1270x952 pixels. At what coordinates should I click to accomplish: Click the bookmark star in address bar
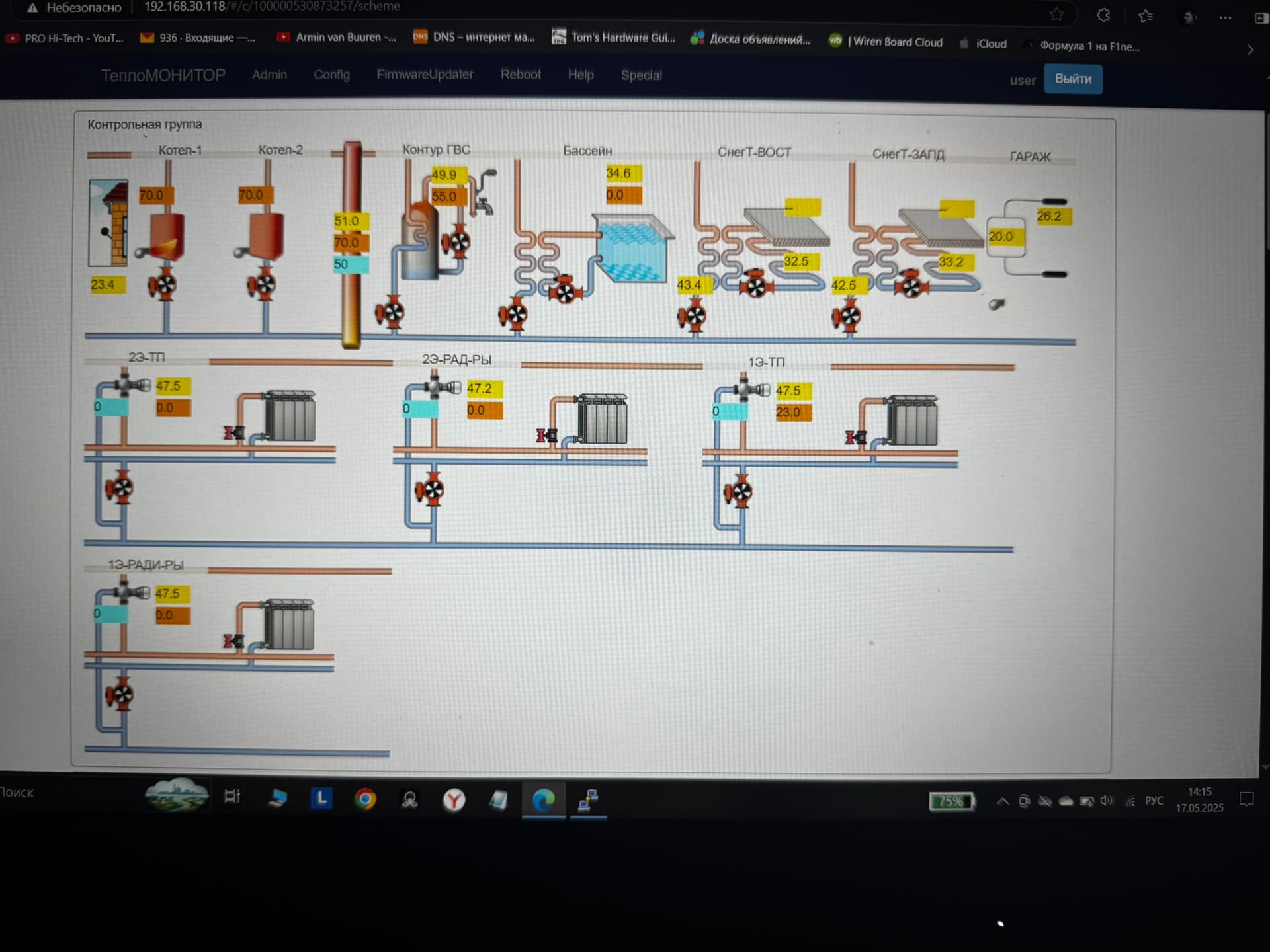pyautogui.click(x=1056, y=14)
